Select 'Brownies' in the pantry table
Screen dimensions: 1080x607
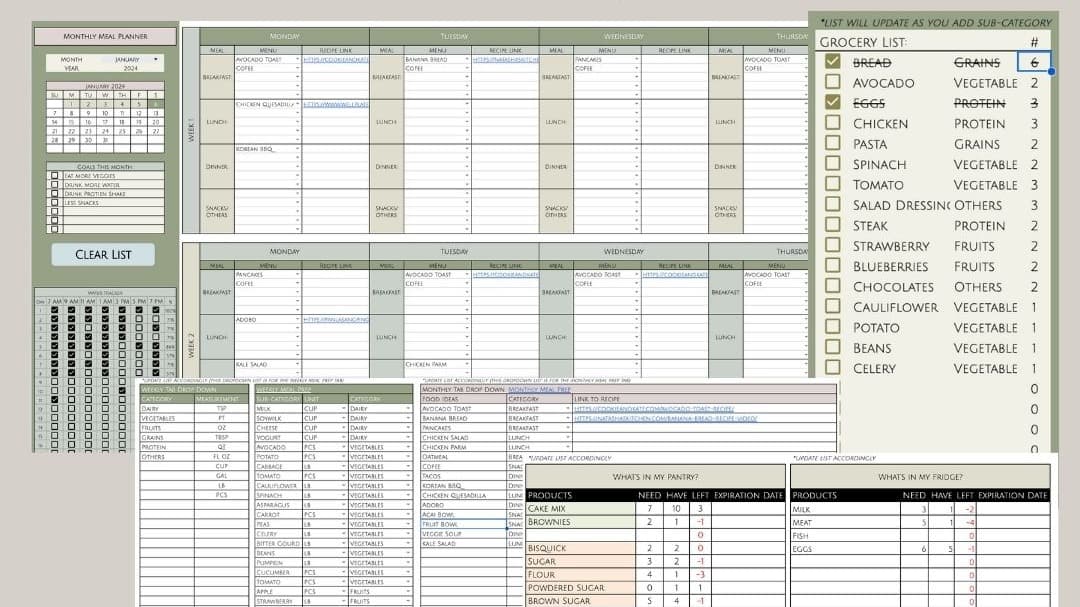coord(580,522)
